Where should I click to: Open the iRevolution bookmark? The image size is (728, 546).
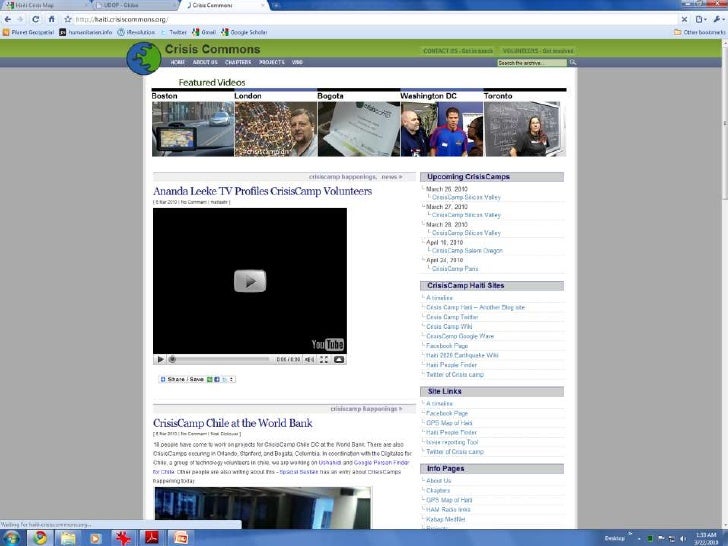pos(136,32)
